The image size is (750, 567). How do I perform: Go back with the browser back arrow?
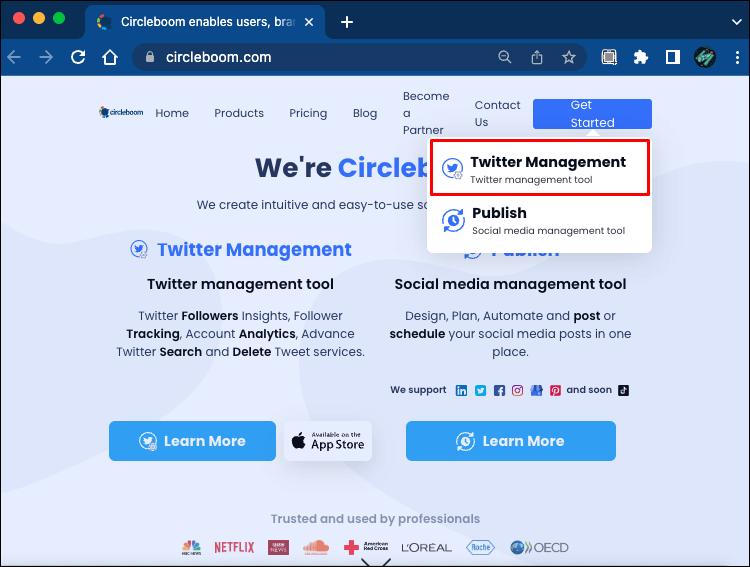pos(14,57)
